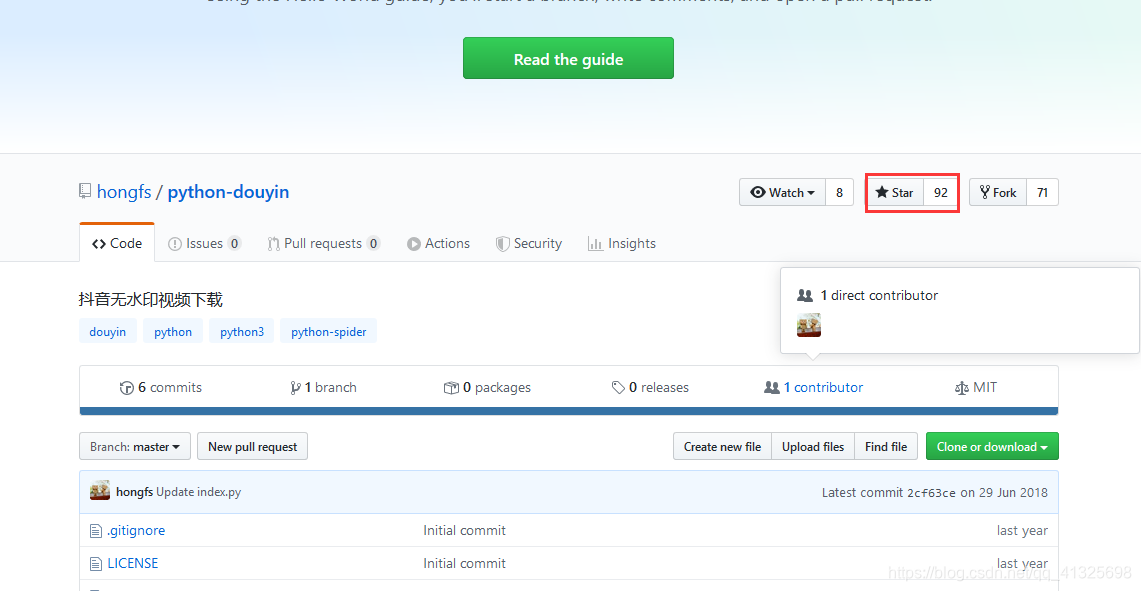1141x591 pixels.
Task: Expand the Branch: master dropdown
Action: [135, 446]
